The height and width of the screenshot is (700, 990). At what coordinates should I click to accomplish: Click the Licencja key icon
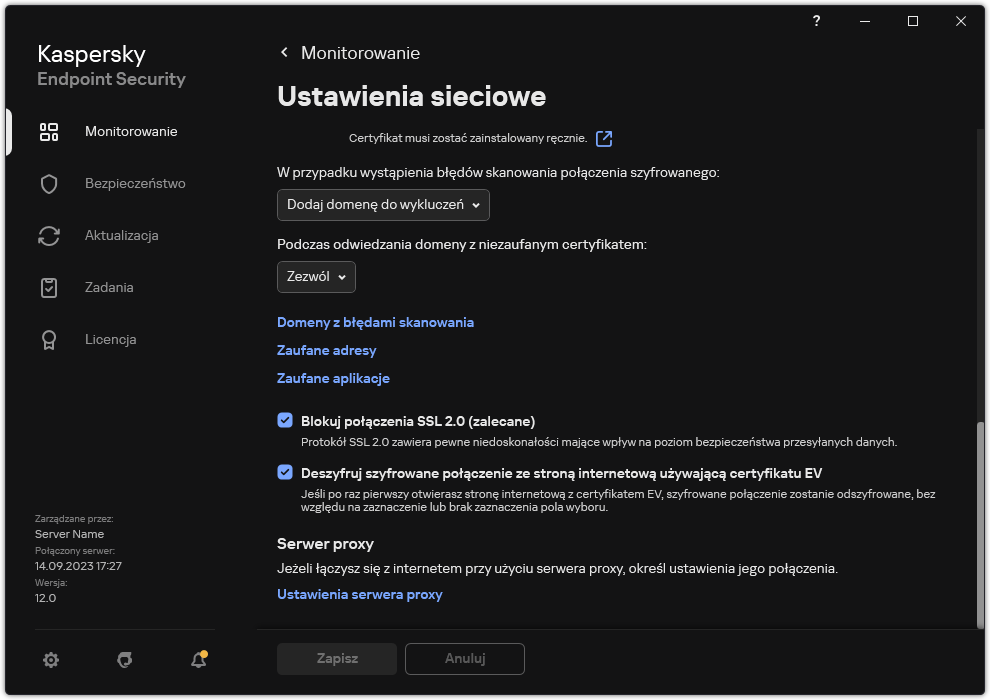pyautogui.click(x=49, y=339)
